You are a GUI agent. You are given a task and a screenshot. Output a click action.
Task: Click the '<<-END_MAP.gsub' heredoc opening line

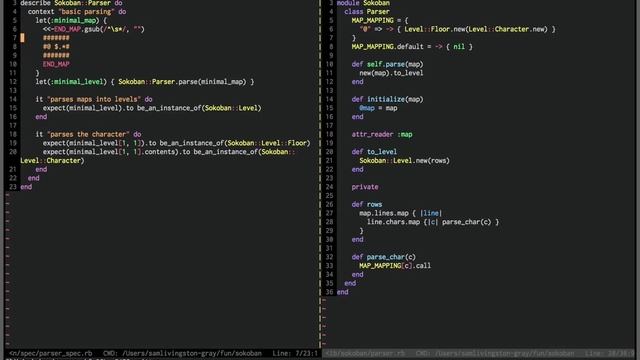click(93, 29)
